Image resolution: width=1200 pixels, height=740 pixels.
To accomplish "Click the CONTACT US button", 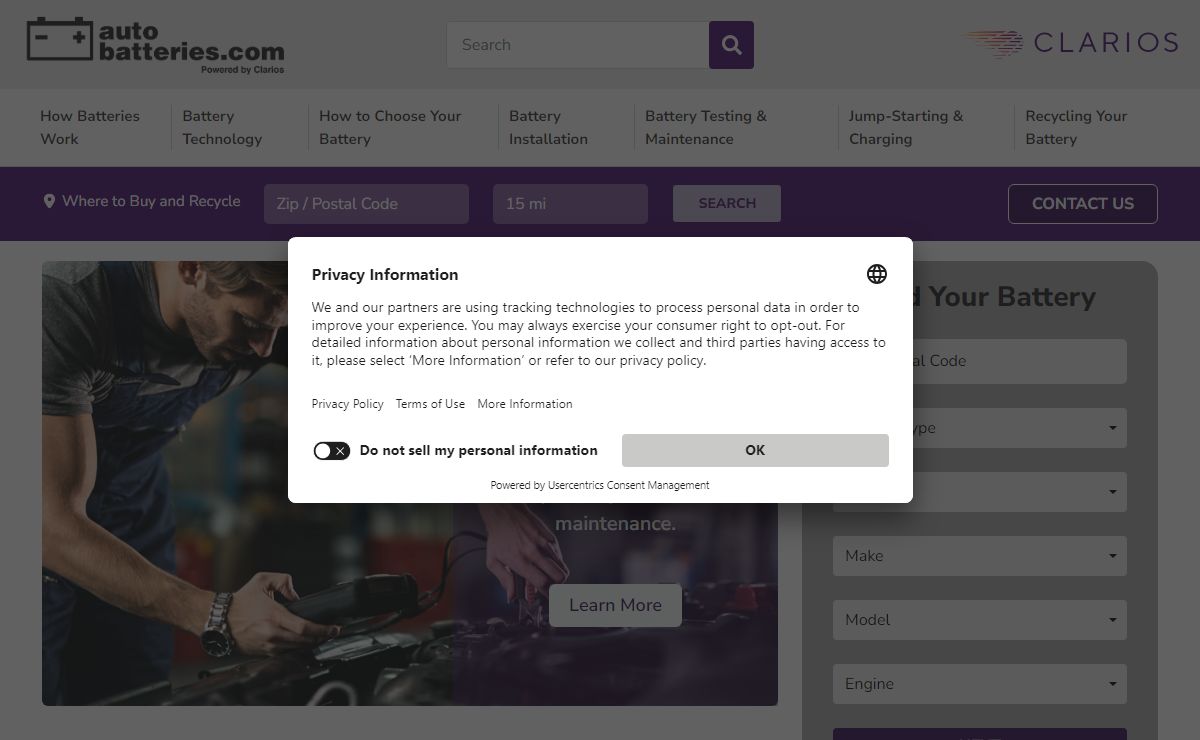I will [x=1083, y=204].
